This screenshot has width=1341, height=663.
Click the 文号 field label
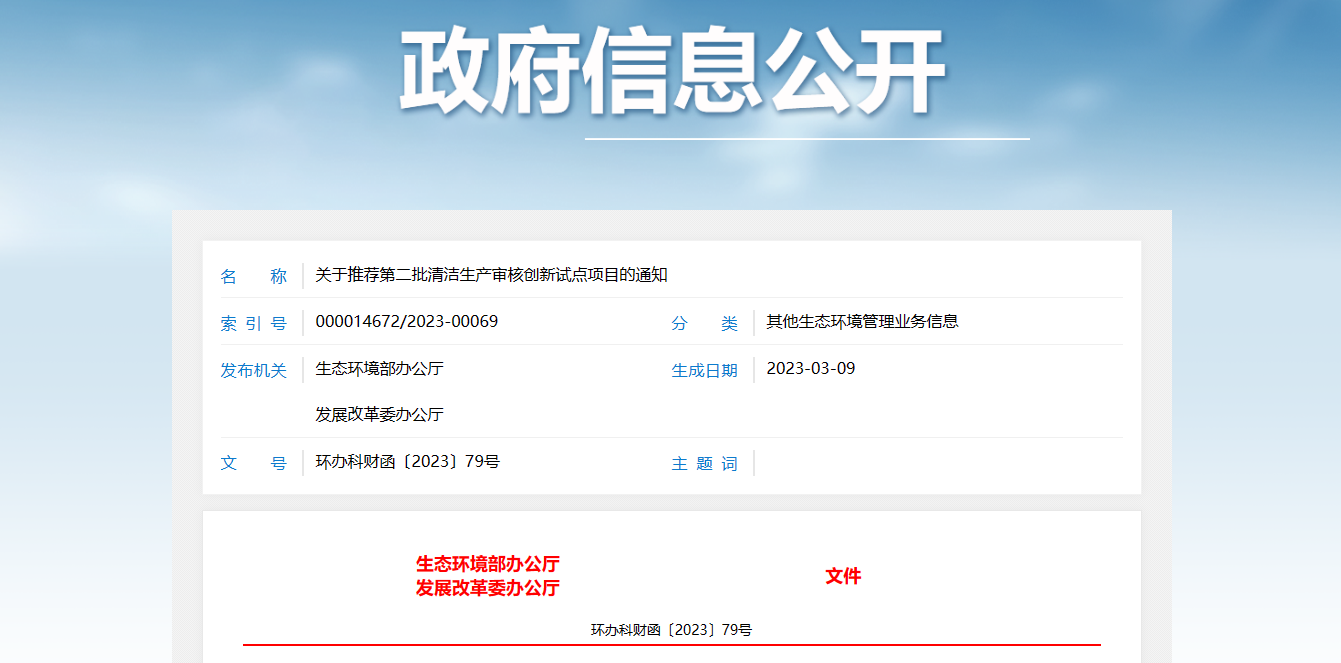point(253,463)
